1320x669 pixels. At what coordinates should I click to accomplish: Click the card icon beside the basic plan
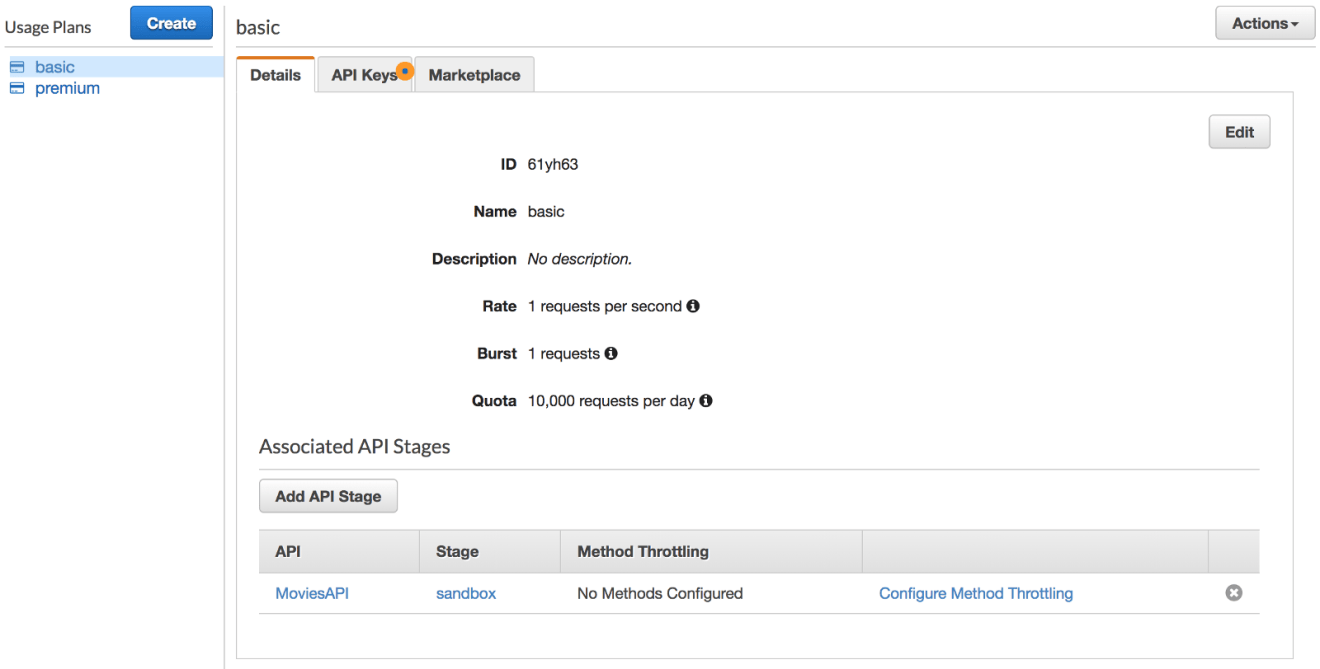click(x=16, y=67)
